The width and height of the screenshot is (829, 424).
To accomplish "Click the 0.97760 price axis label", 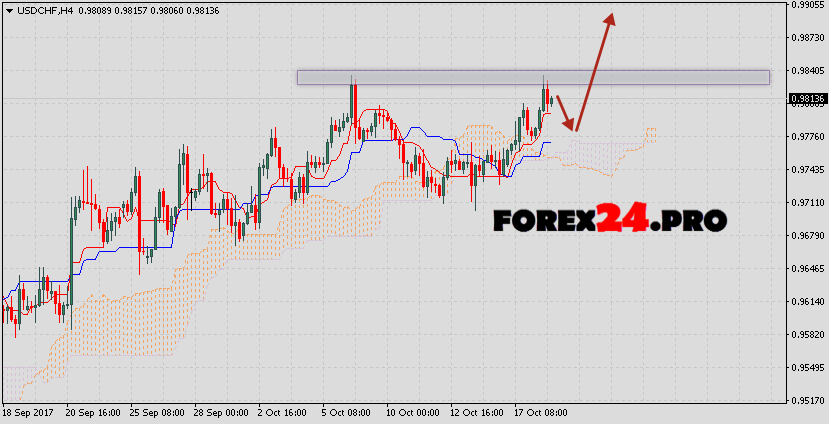I will pos(807,136).
